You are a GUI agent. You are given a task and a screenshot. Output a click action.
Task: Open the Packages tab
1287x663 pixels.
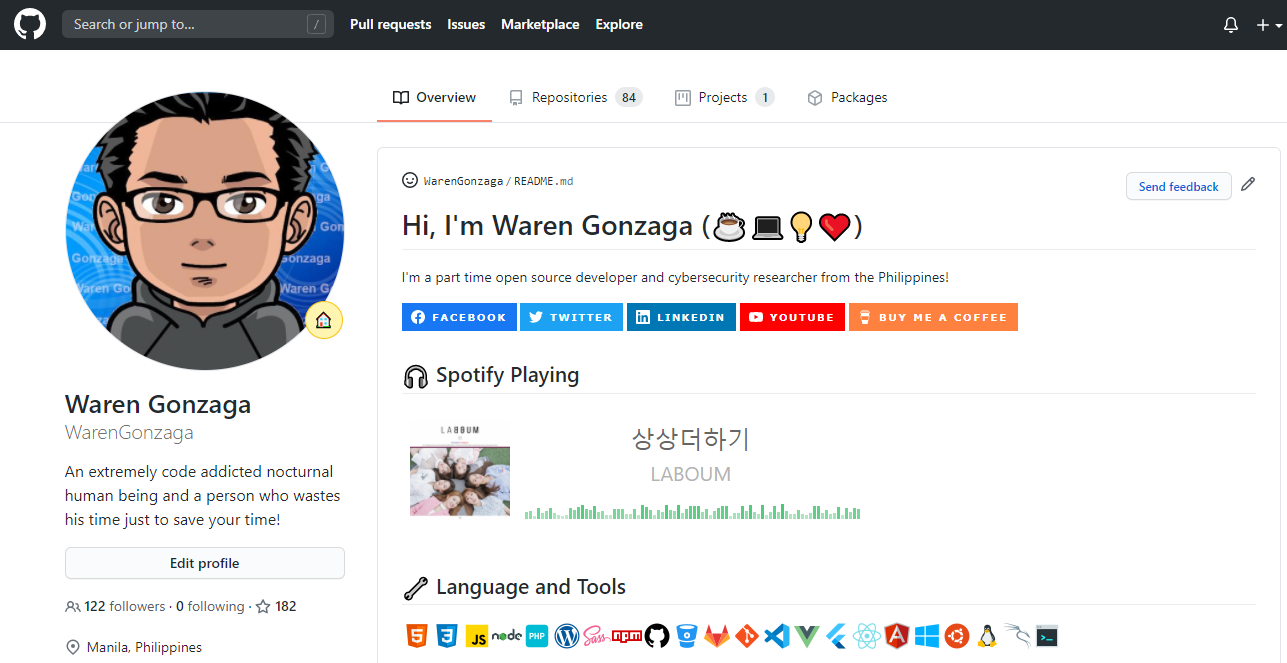(x=847, y=97)
